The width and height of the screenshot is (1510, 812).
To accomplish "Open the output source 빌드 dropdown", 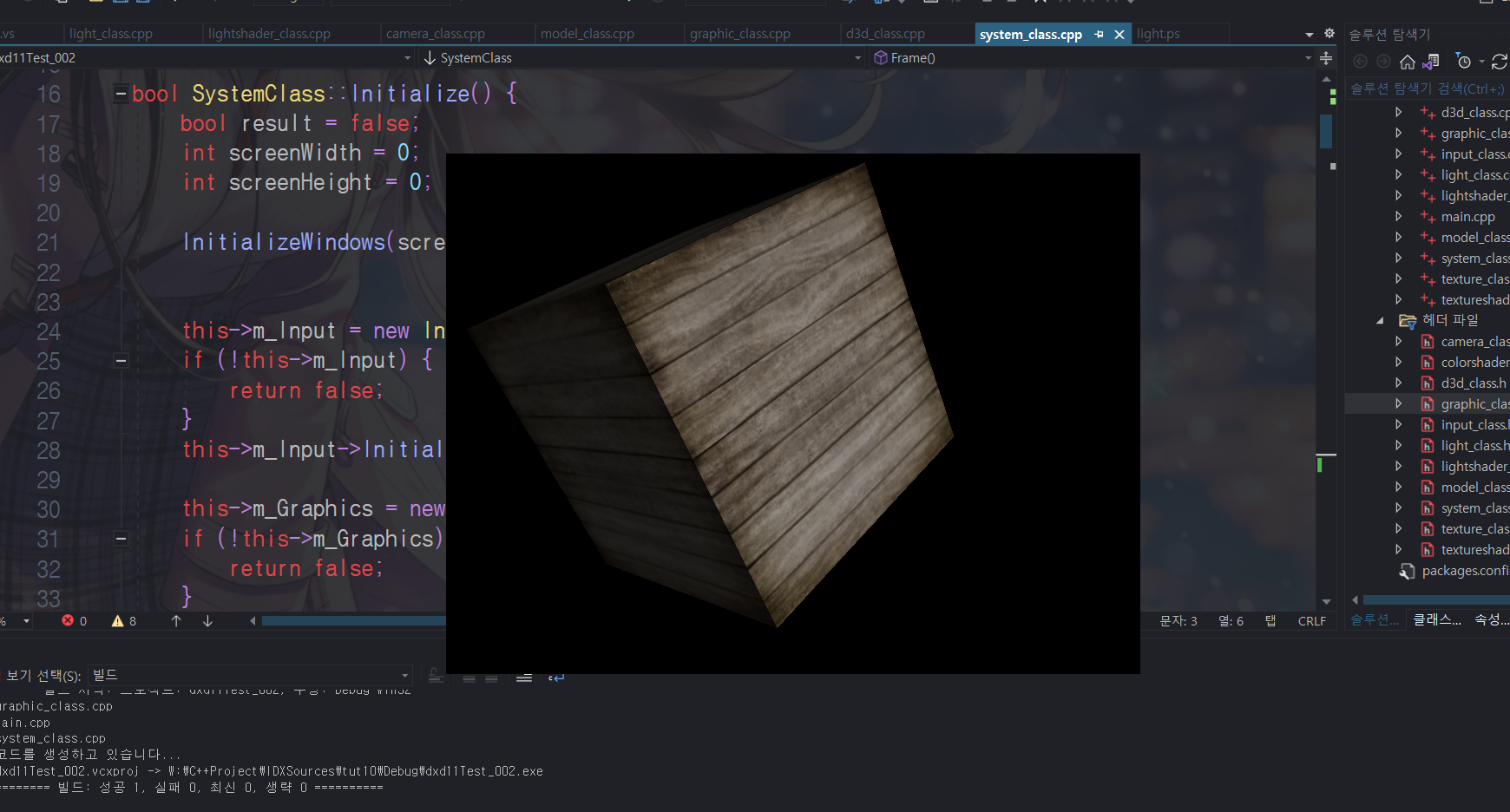I will tap(404, 676).
